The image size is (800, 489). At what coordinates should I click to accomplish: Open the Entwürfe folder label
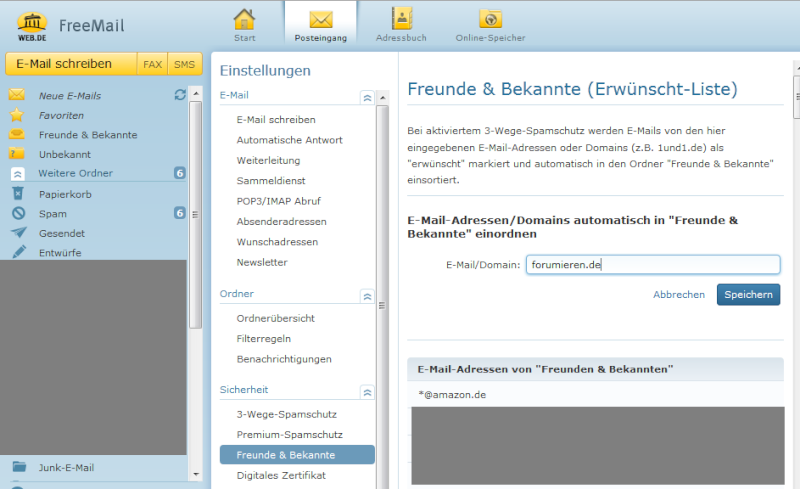tap(60, 253)
